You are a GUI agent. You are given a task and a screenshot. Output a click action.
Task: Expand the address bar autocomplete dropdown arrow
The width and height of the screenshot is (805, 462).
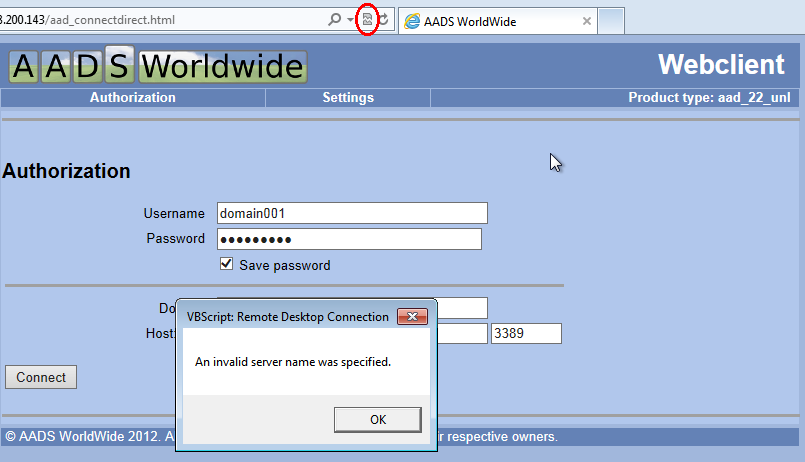point(350,21)
